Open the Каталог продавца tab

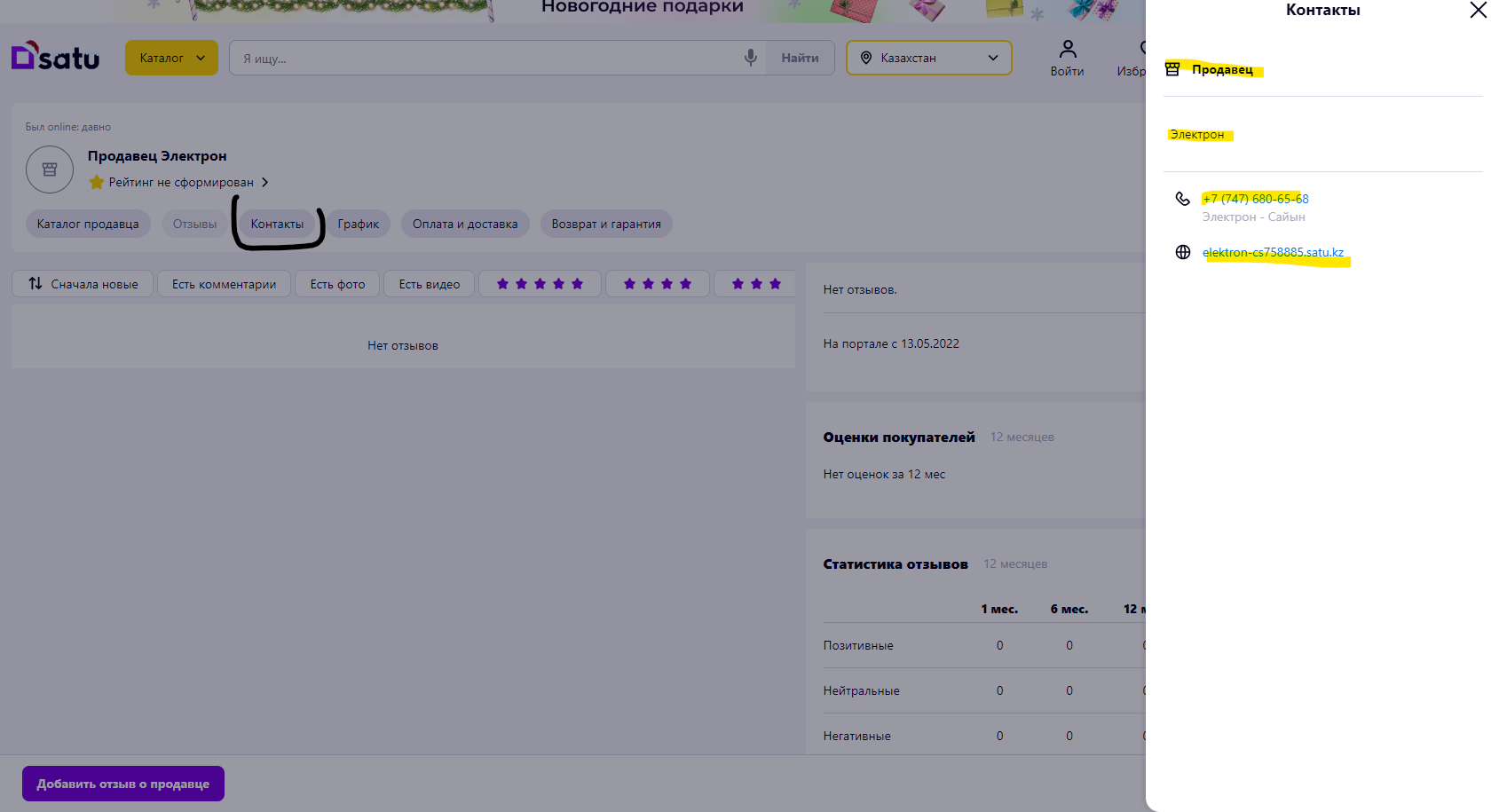click(88, 224)
